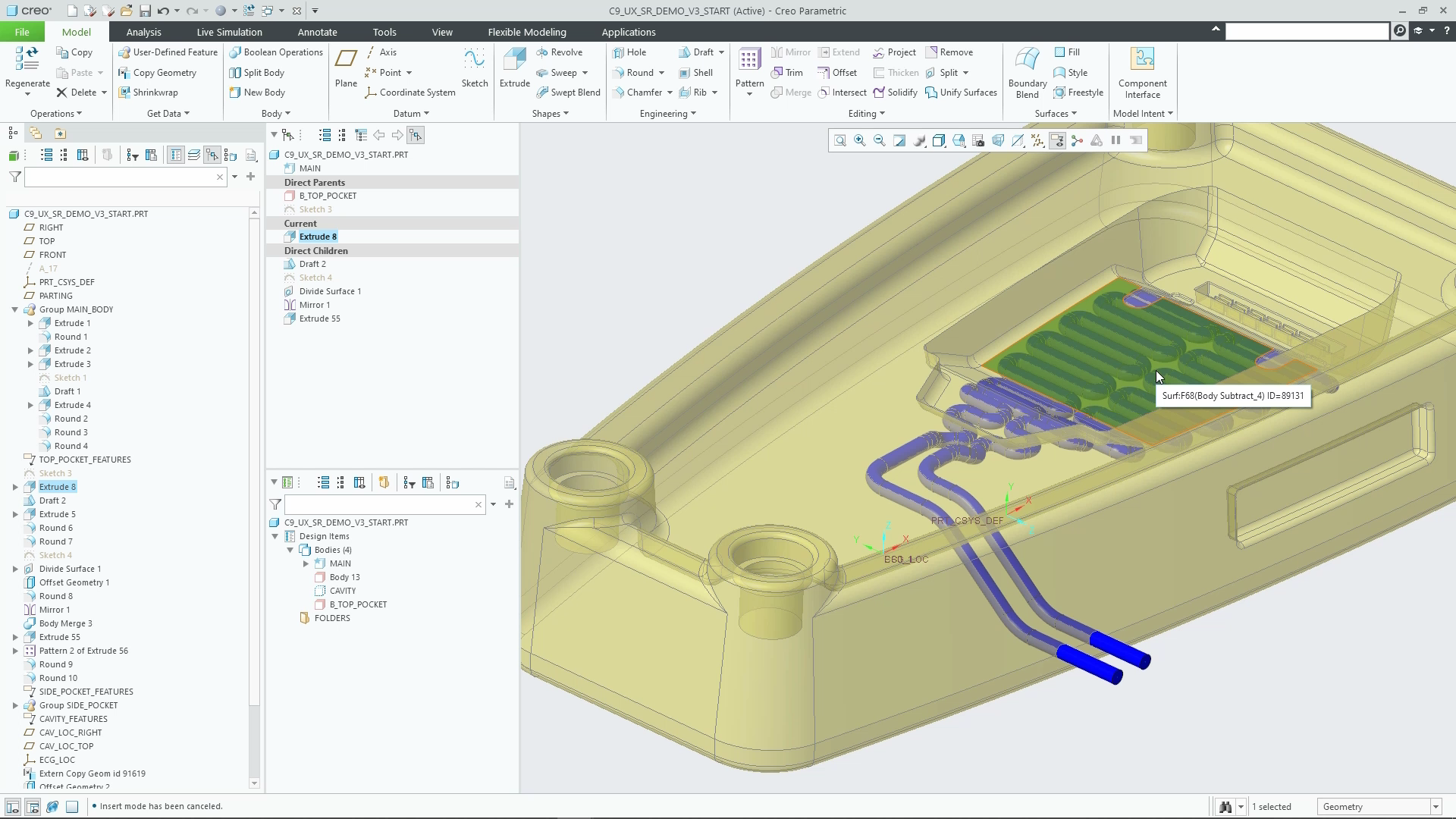The height and width of the screenshot is (819, 1456).
Task: Click the Component Interface icon
Action: pos(1142,60)
